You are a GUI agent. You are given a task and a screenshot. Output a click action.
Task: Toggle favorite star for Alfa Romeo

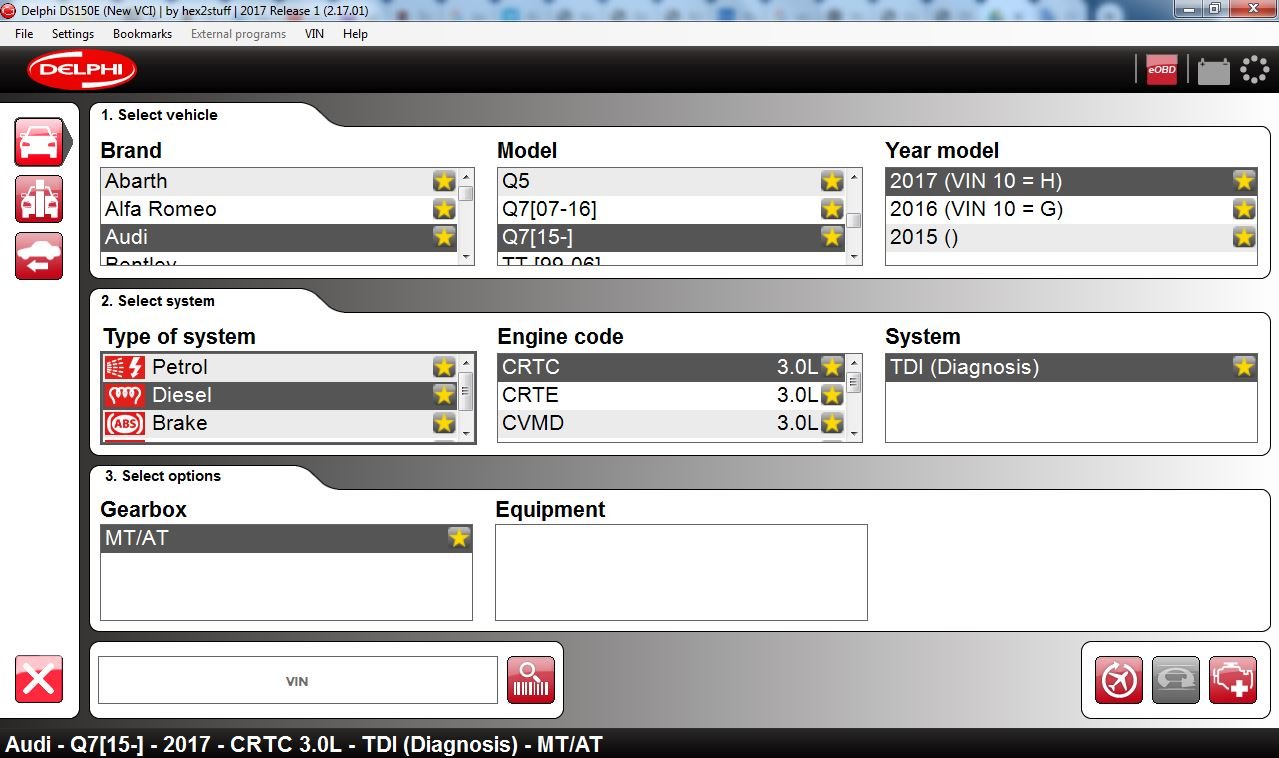tap(444, 209)
